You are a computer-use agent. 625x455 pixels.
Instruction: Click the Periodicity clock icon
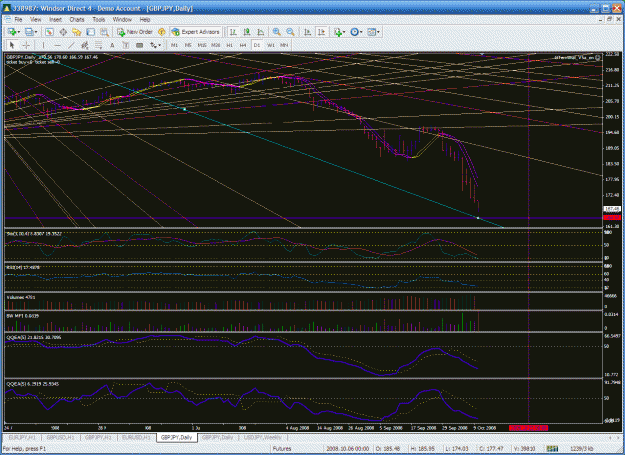[x=354, y=32]
